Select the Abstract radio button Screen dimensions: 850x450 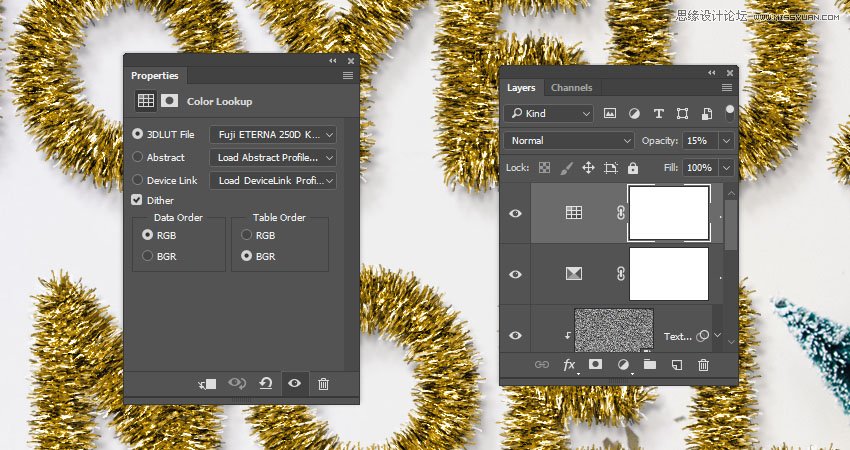pos(138,157)
